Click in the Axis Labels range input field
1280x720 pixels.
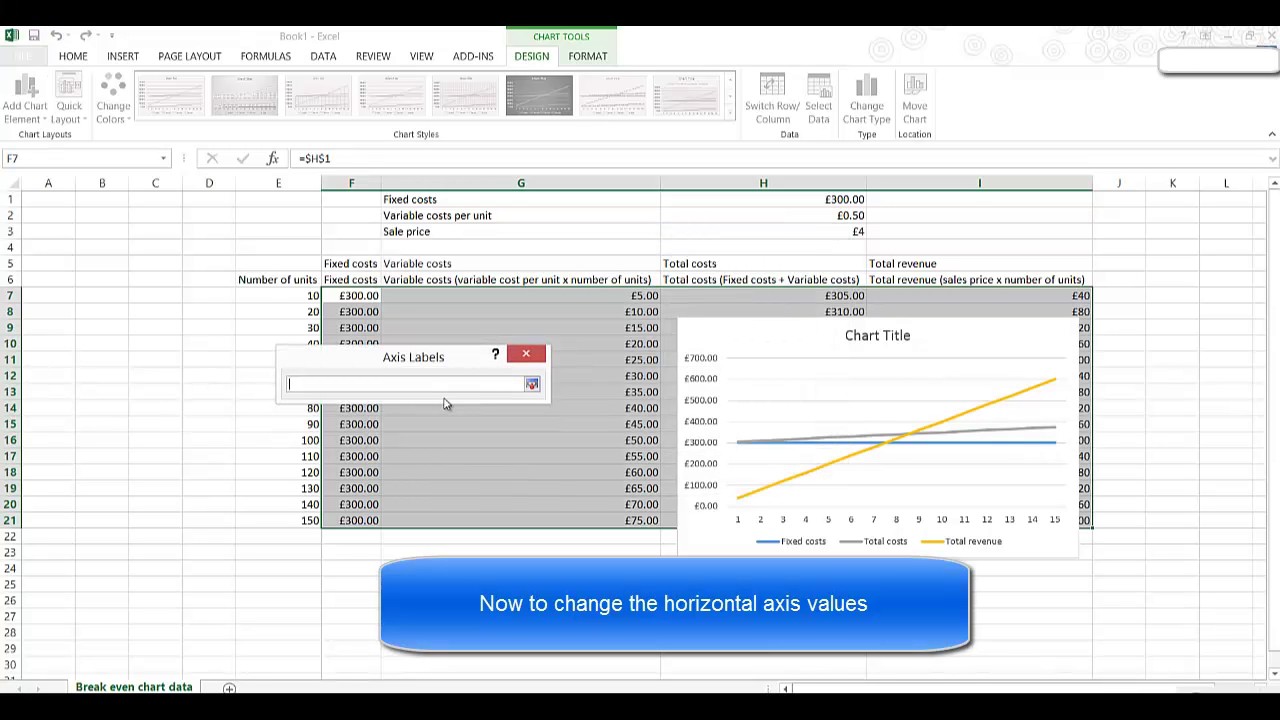click(405, 384)
